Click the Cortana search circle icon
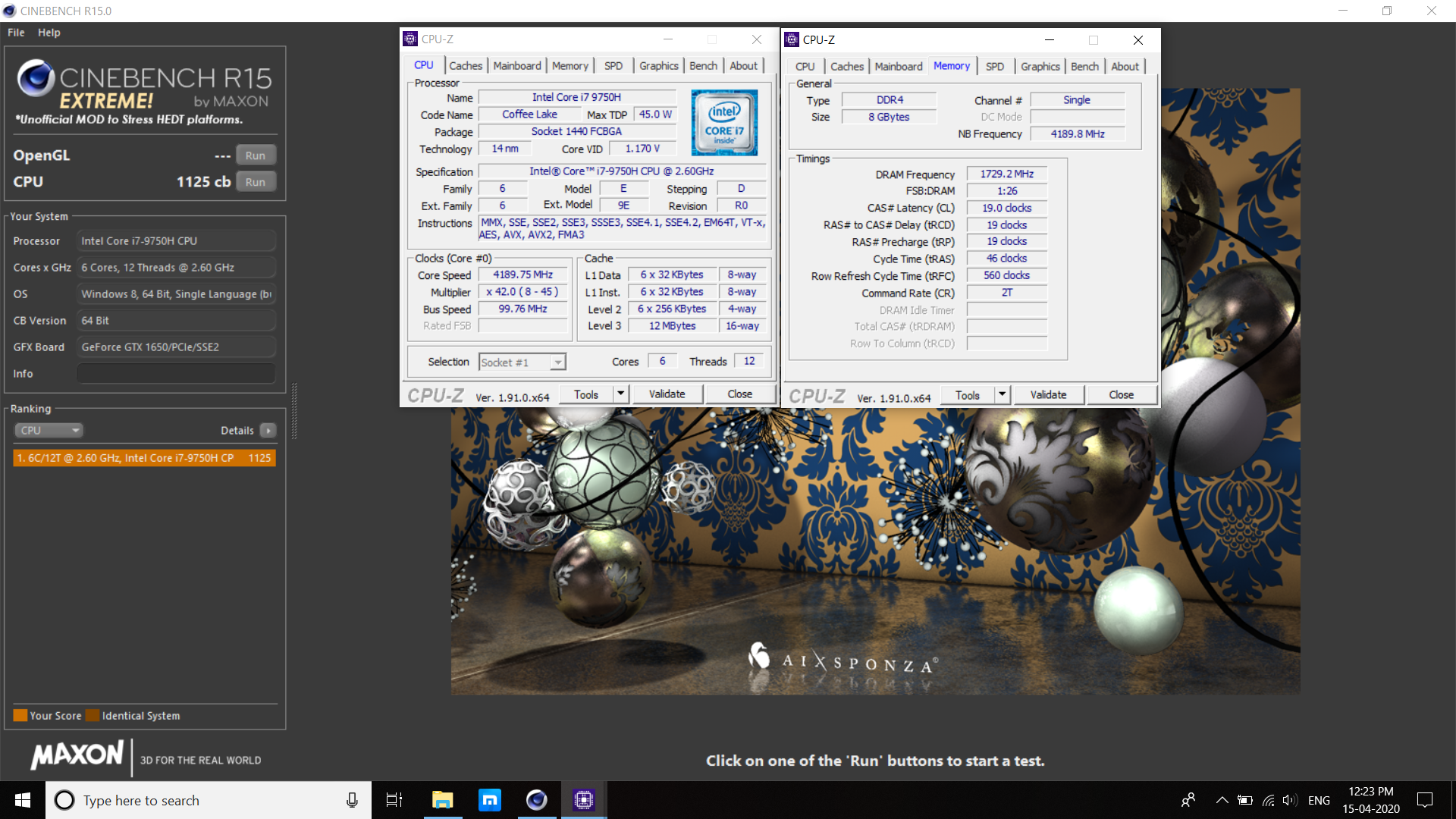This screenshot has width=1456, height=819. (x=64, y=800)
